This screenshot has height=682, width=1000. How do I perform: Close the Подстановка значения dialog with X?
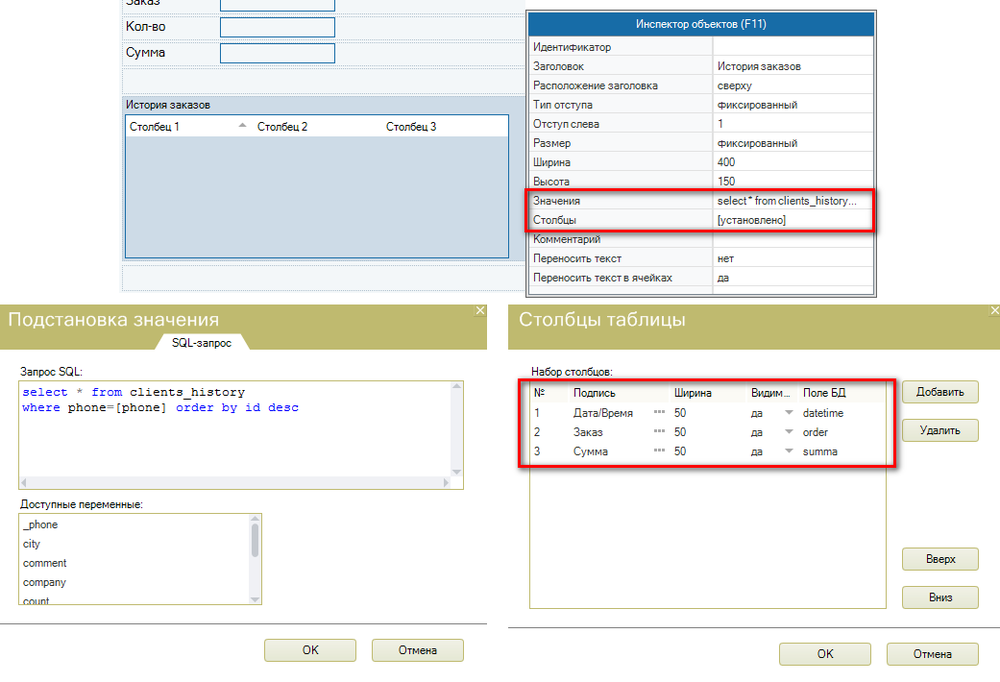pyautogui.click(x=479, y=311)
